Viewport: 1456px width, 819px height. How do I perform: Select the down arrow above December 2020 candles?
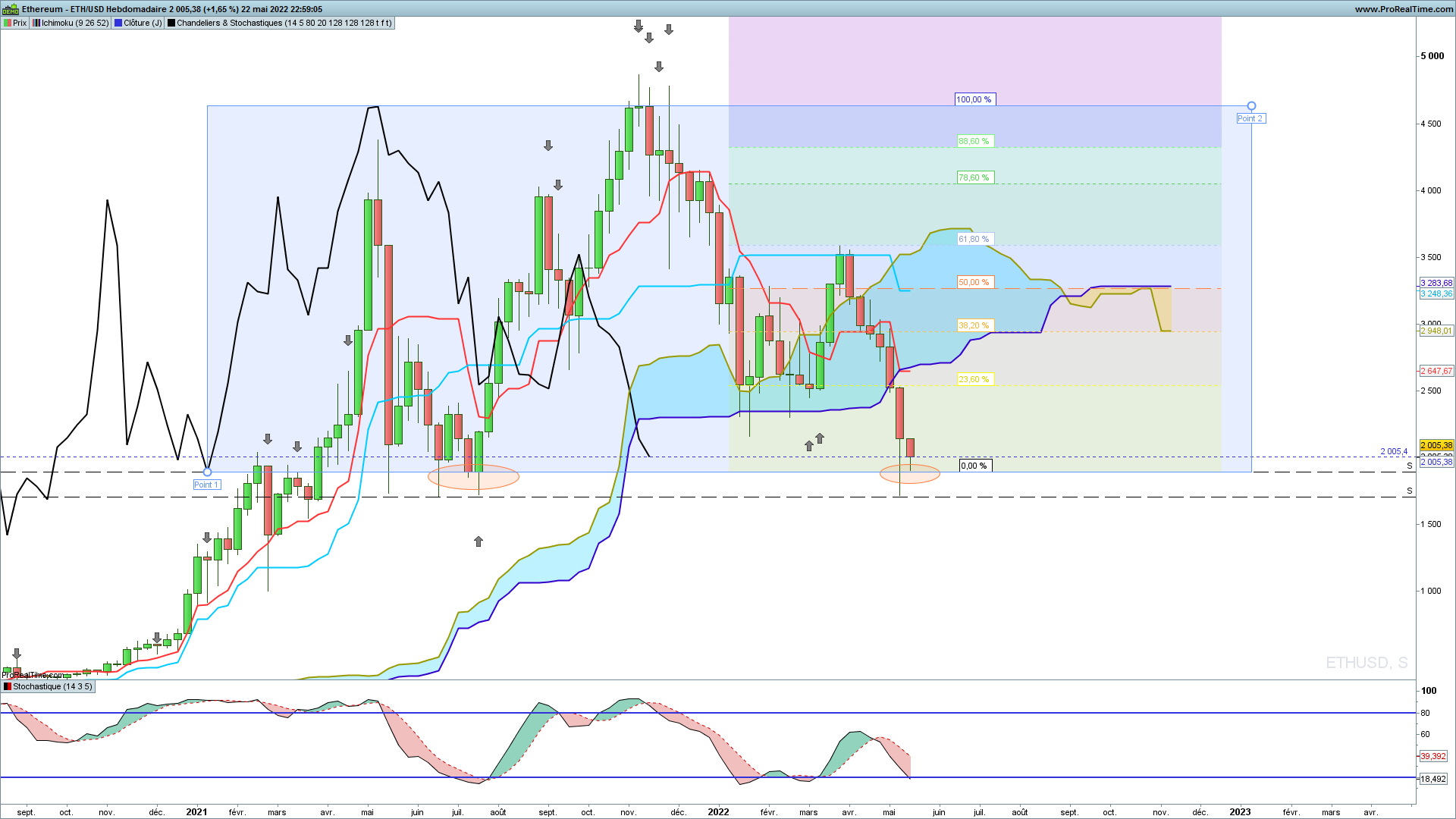click(157, 638)
